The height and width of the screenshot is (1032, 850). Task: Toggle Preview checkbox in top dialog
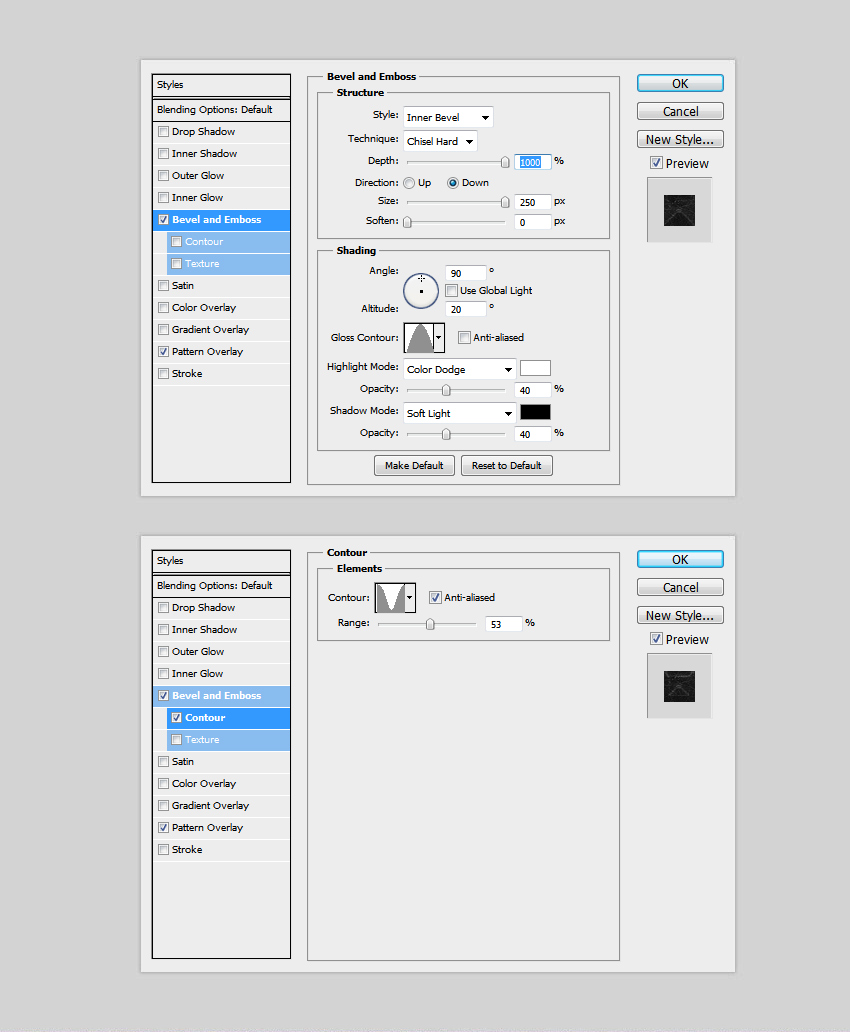pyautogui.click(x=656, y=163)
